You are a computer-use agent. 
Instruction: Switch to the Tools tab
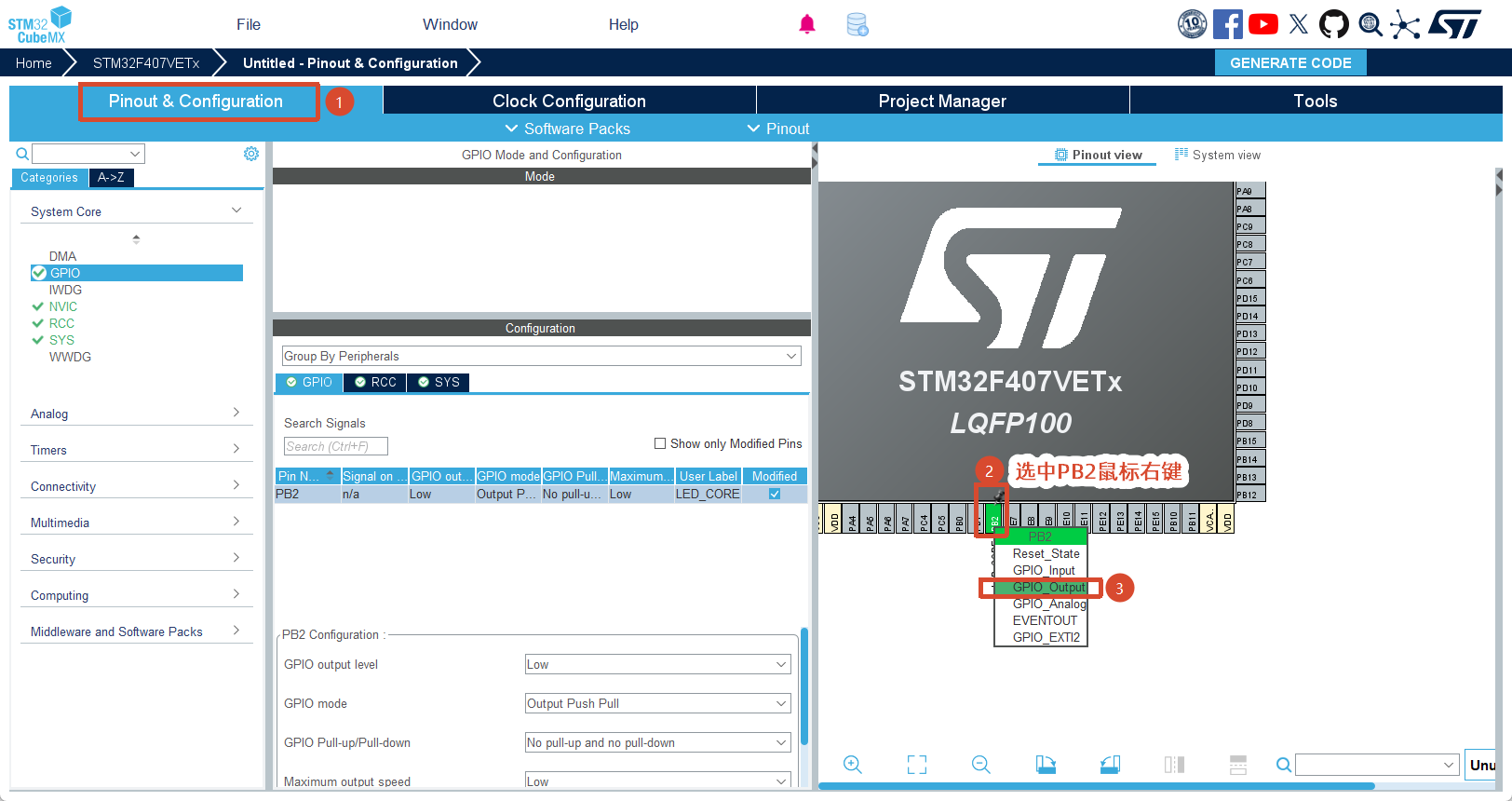click(1316, 101)
